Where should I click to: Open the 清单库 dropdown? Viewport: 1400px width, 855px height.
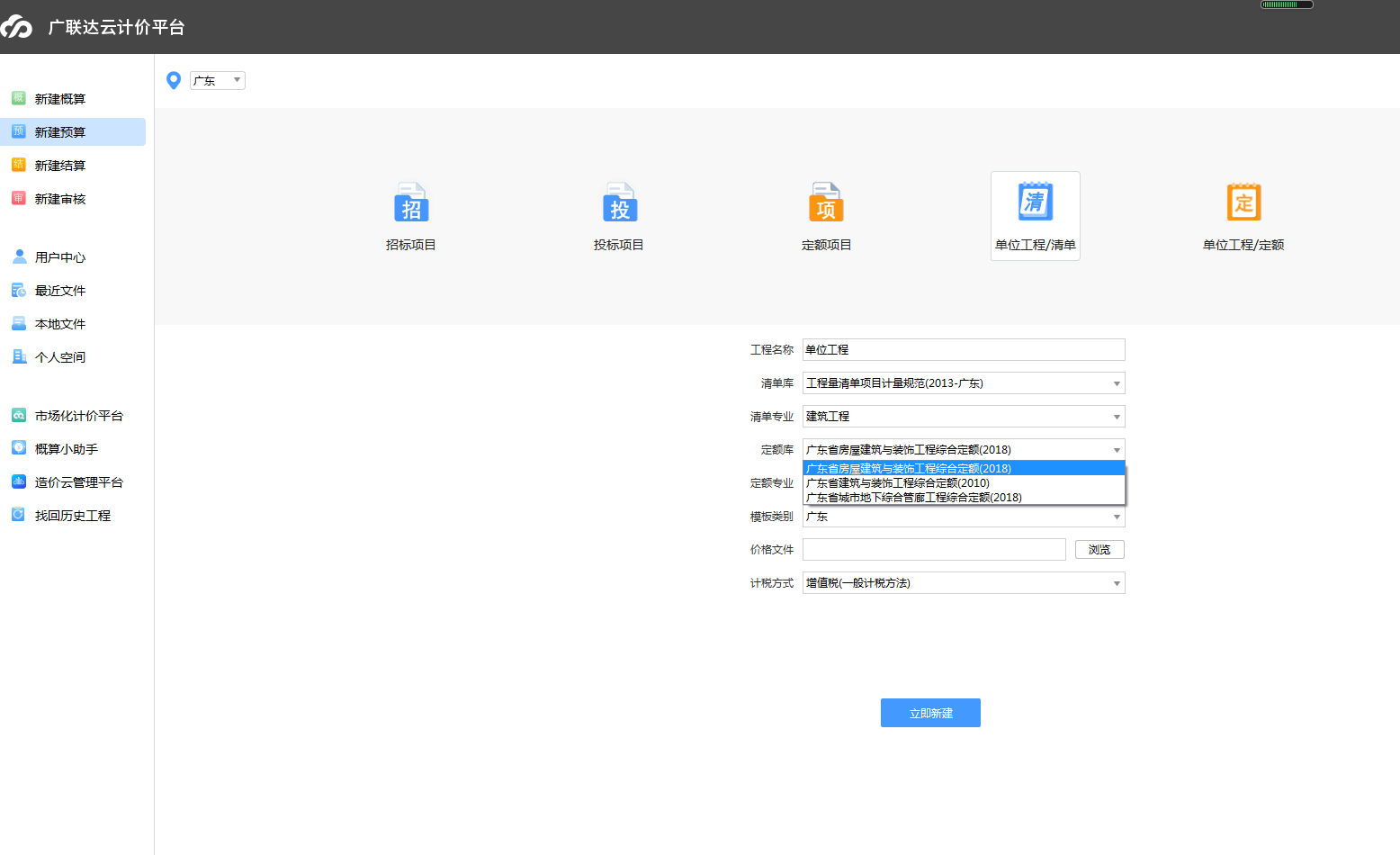[964, 383]
